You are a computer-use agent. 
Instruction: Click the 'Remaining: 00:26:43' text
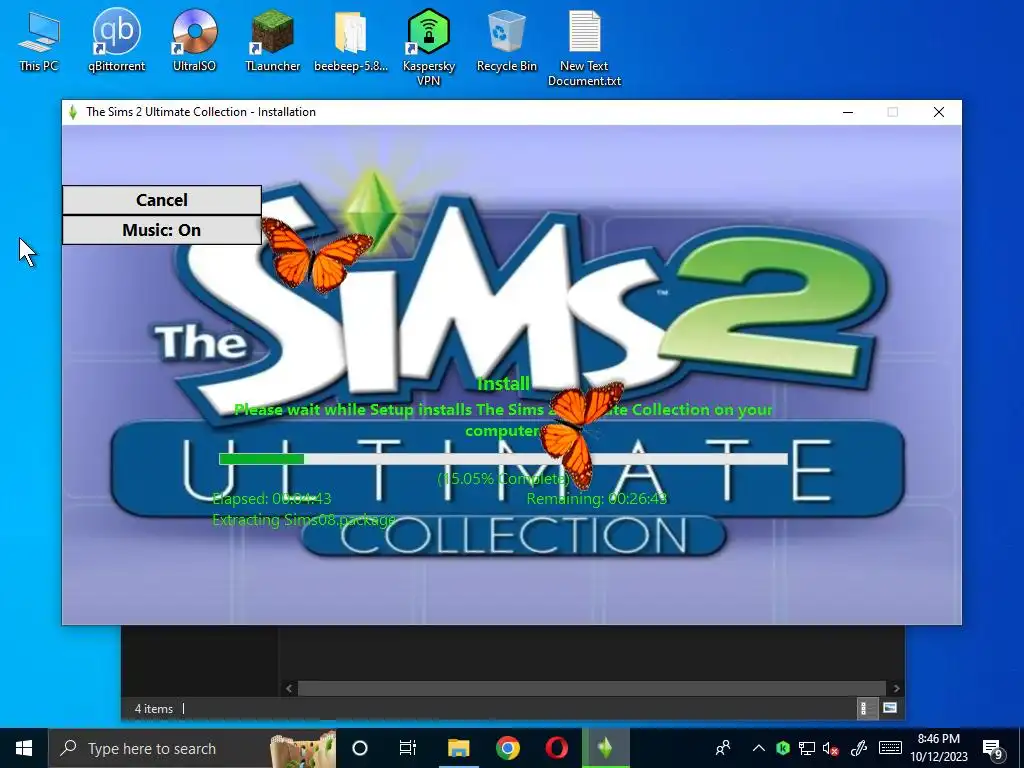point(597,499)
